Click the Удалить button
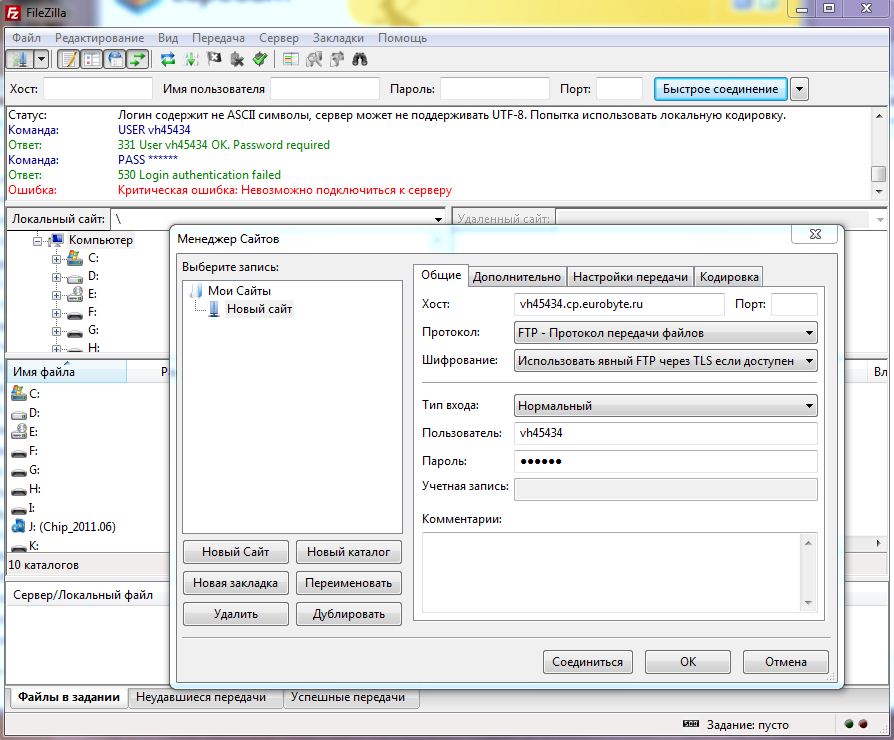The width and height of the screenshot is (894, 740). (235, 614)
